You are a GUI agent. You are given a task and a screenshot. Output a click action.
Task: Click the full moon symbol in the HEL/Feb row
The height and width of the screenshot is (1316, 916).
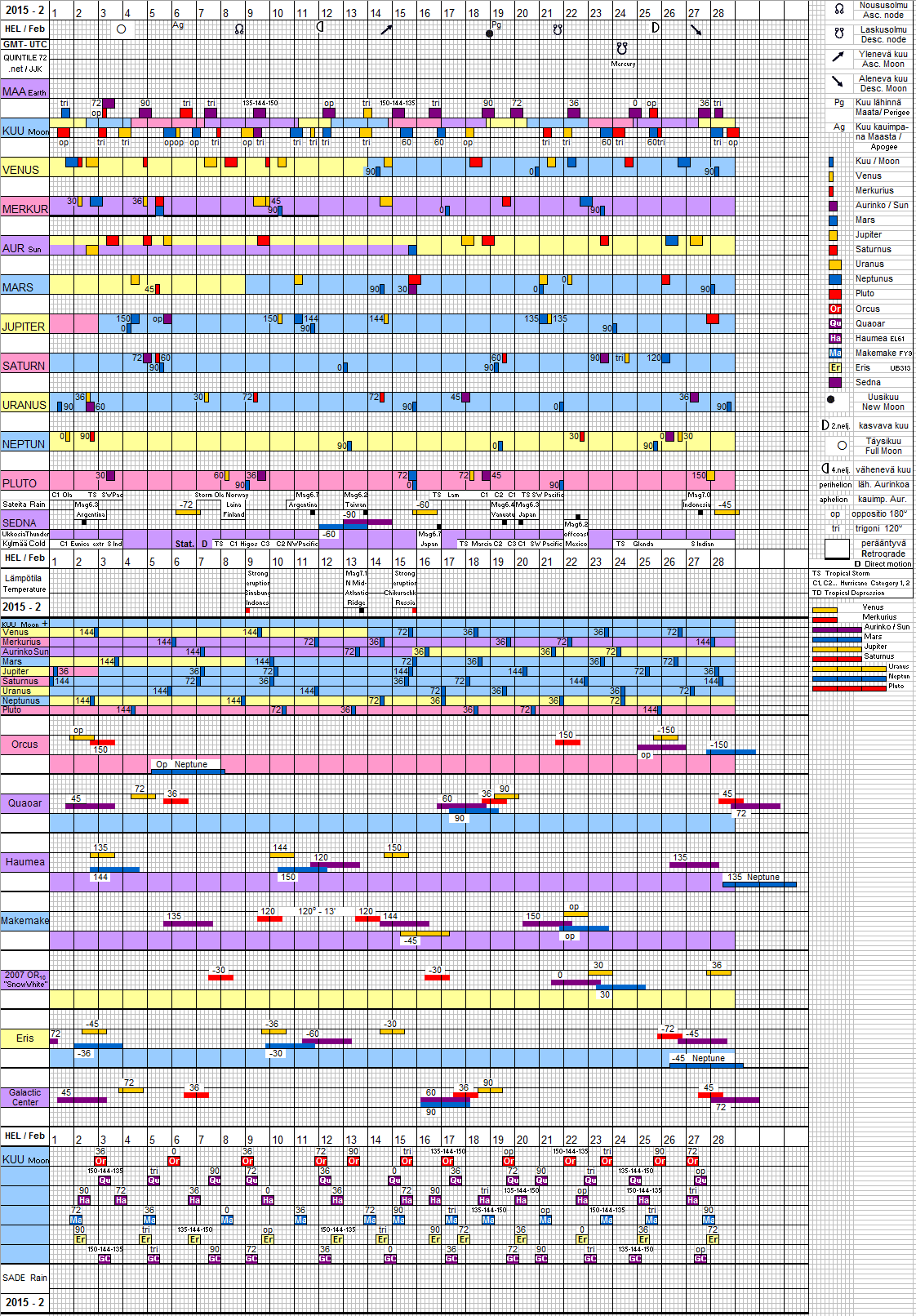[122, 29]
